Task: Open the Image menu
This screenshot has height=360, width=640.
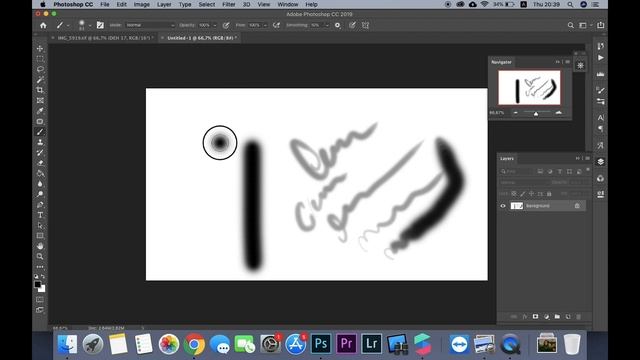Action: [142, 4]
